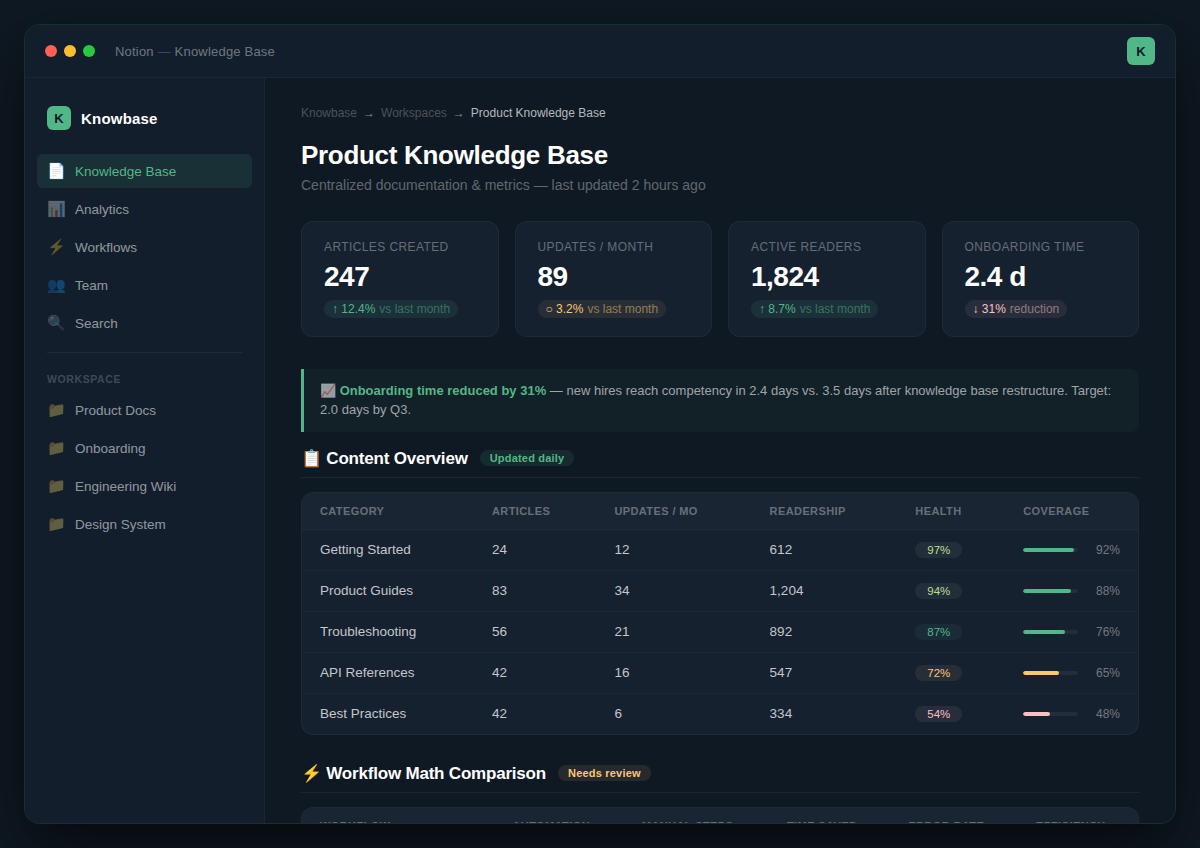Select Search in the sidebar
Screen dimensions: 1200x848
tap(144, 323)
